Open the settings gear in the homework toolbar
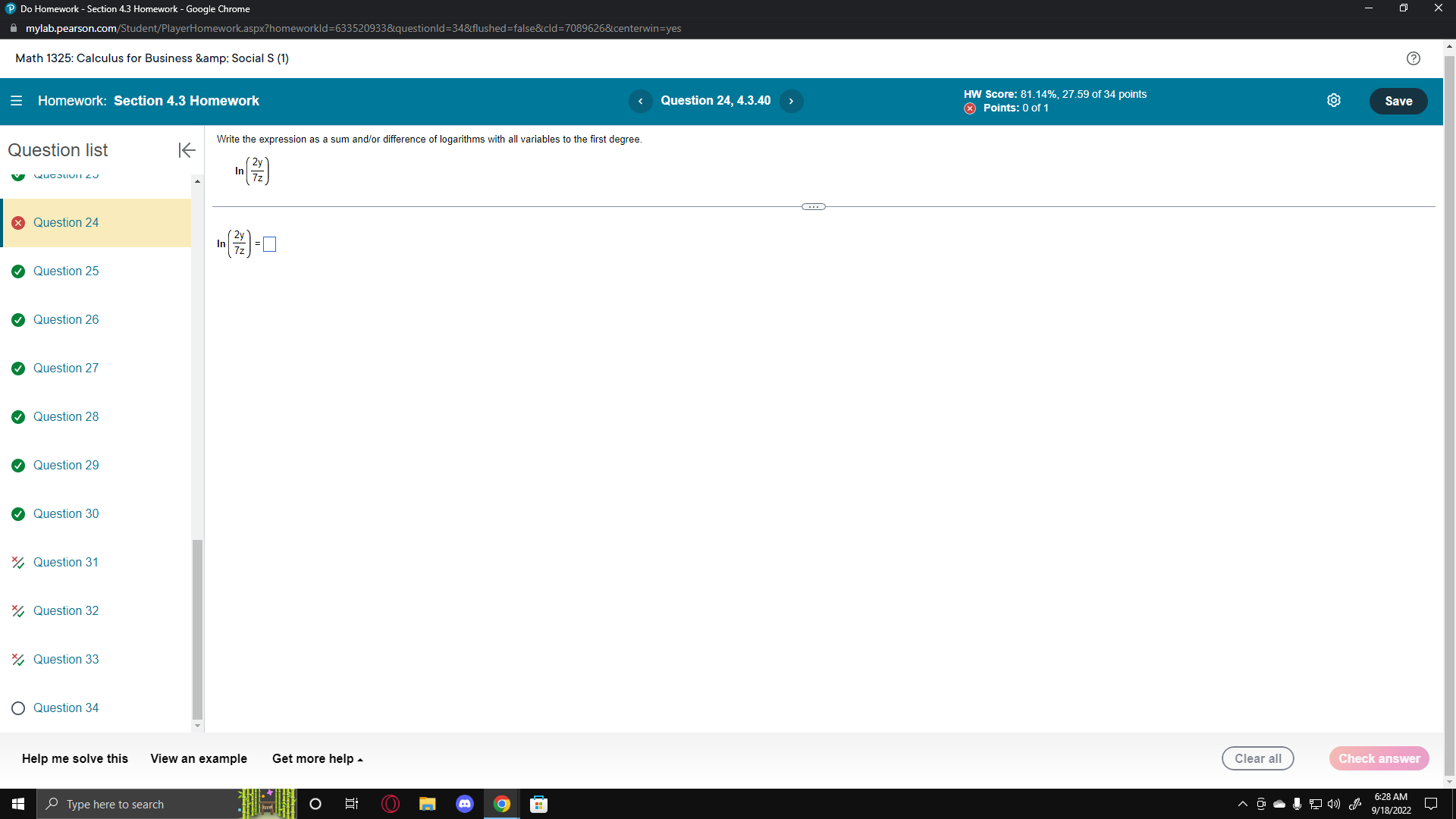Image resolution: width=1456 pixels, height=819 pixels. [x=1335, y=100]
